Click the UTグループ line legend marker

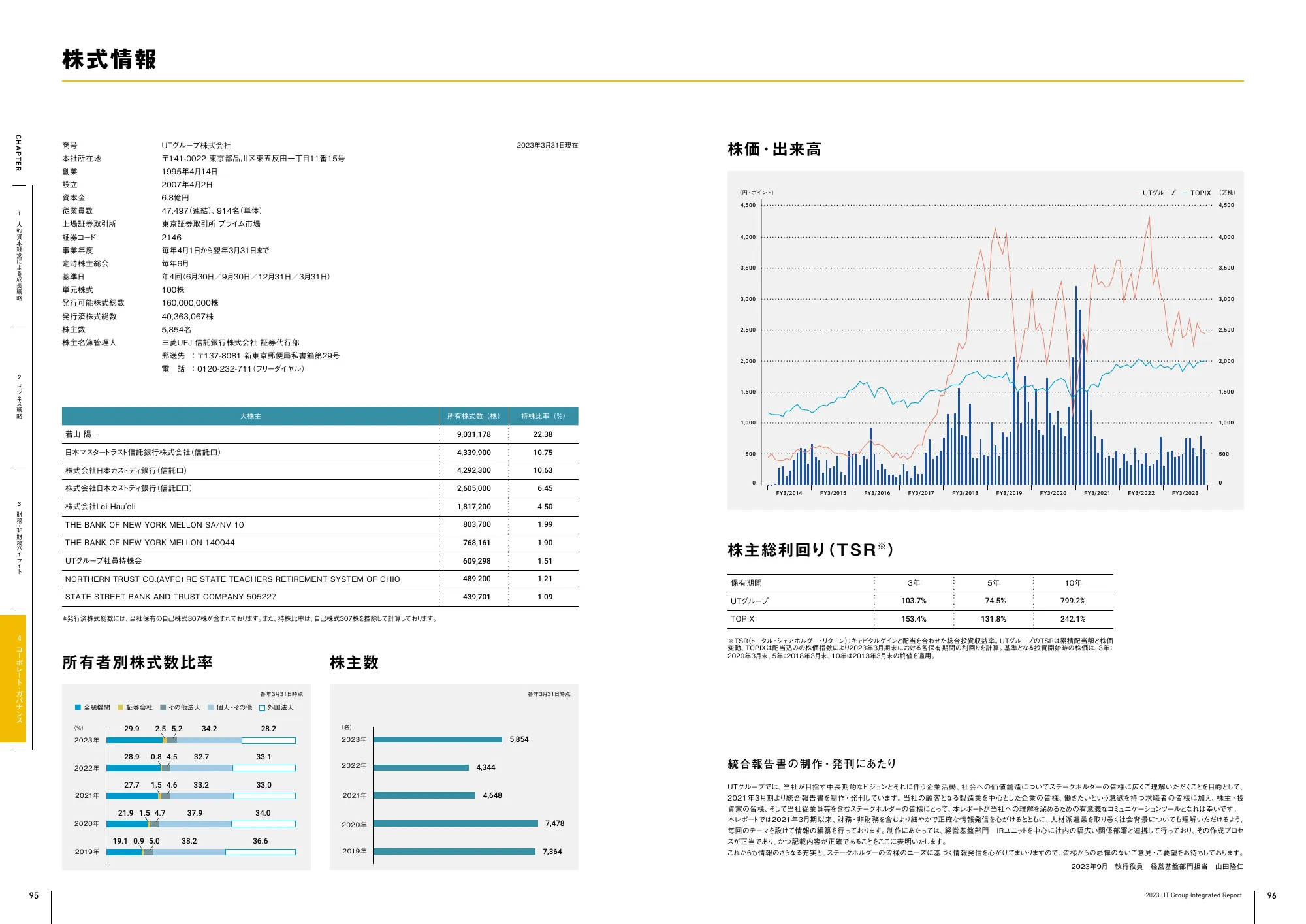click(1138, 193)
